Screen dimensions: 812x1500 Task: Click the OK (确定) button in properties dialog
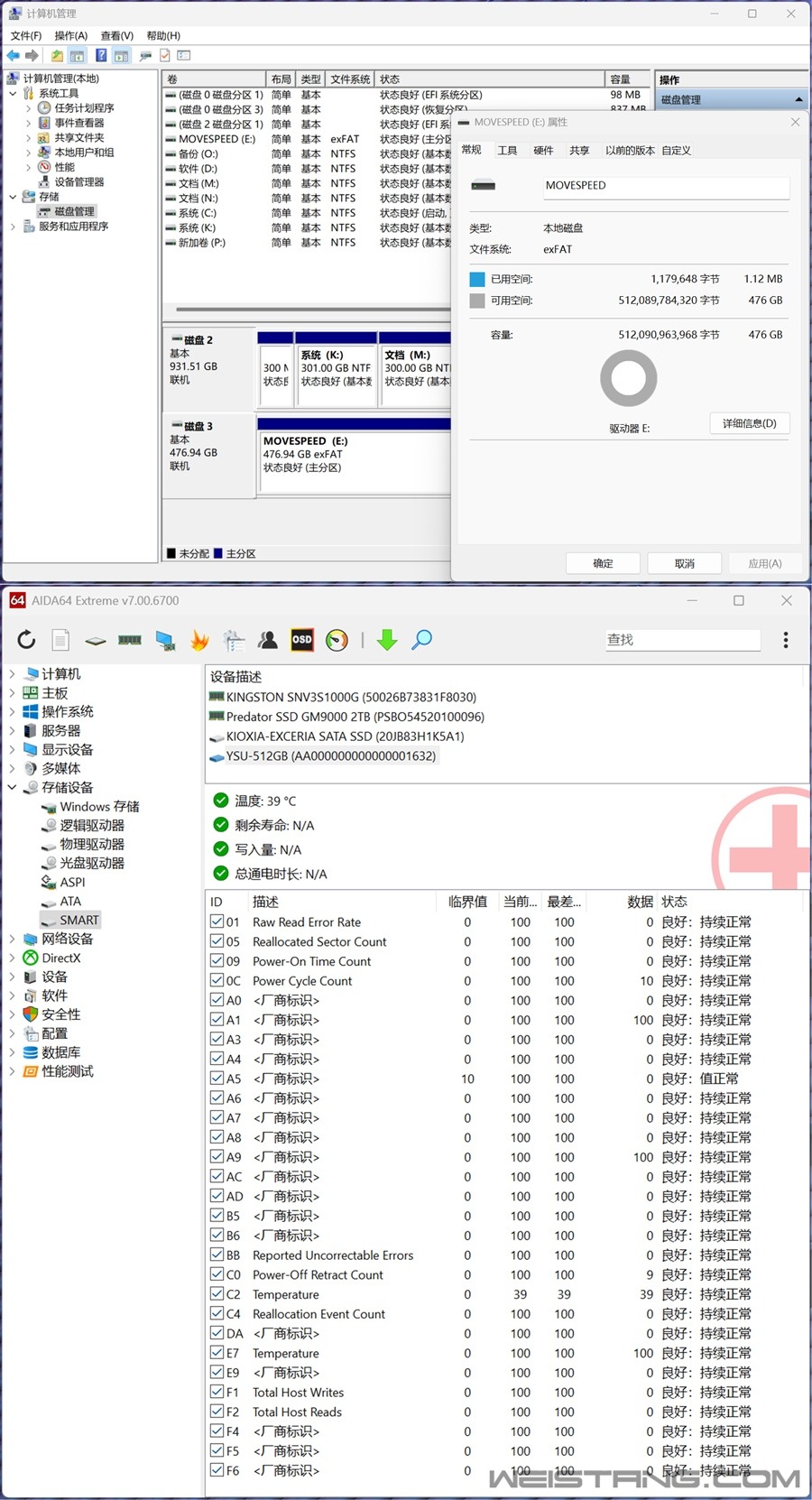604,563
